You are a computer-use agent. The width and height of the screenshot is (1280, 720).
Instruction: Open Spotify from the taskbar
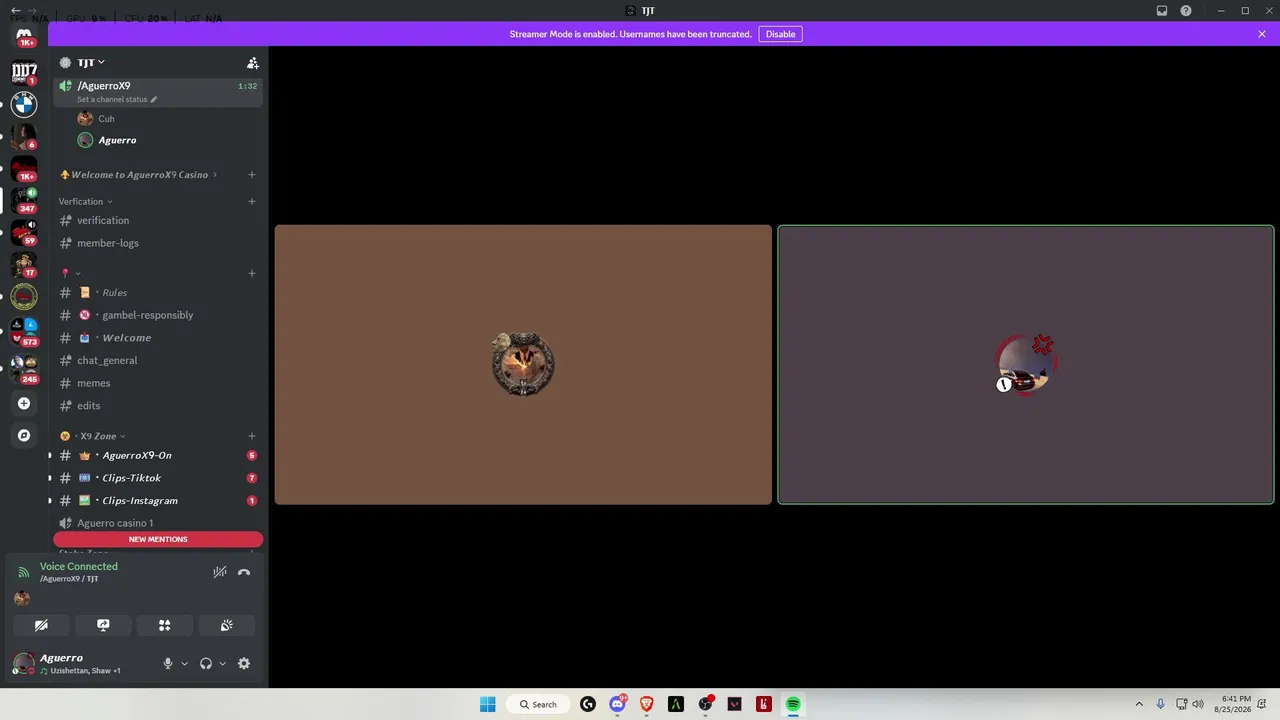[793, 704]
